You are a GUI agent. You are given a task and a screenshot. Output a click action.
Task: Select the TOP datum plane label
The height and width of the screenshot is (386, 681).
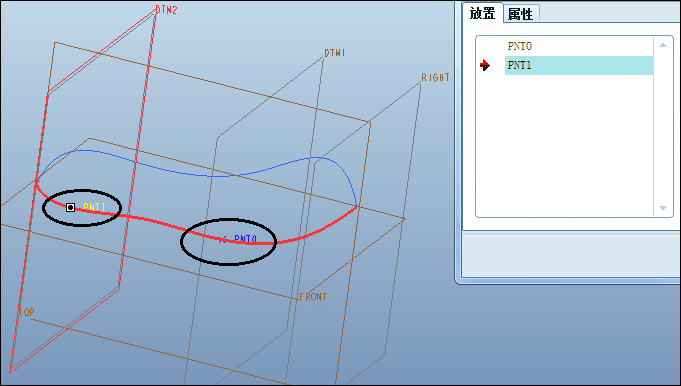pyautogui.click(x=26, y=312)
